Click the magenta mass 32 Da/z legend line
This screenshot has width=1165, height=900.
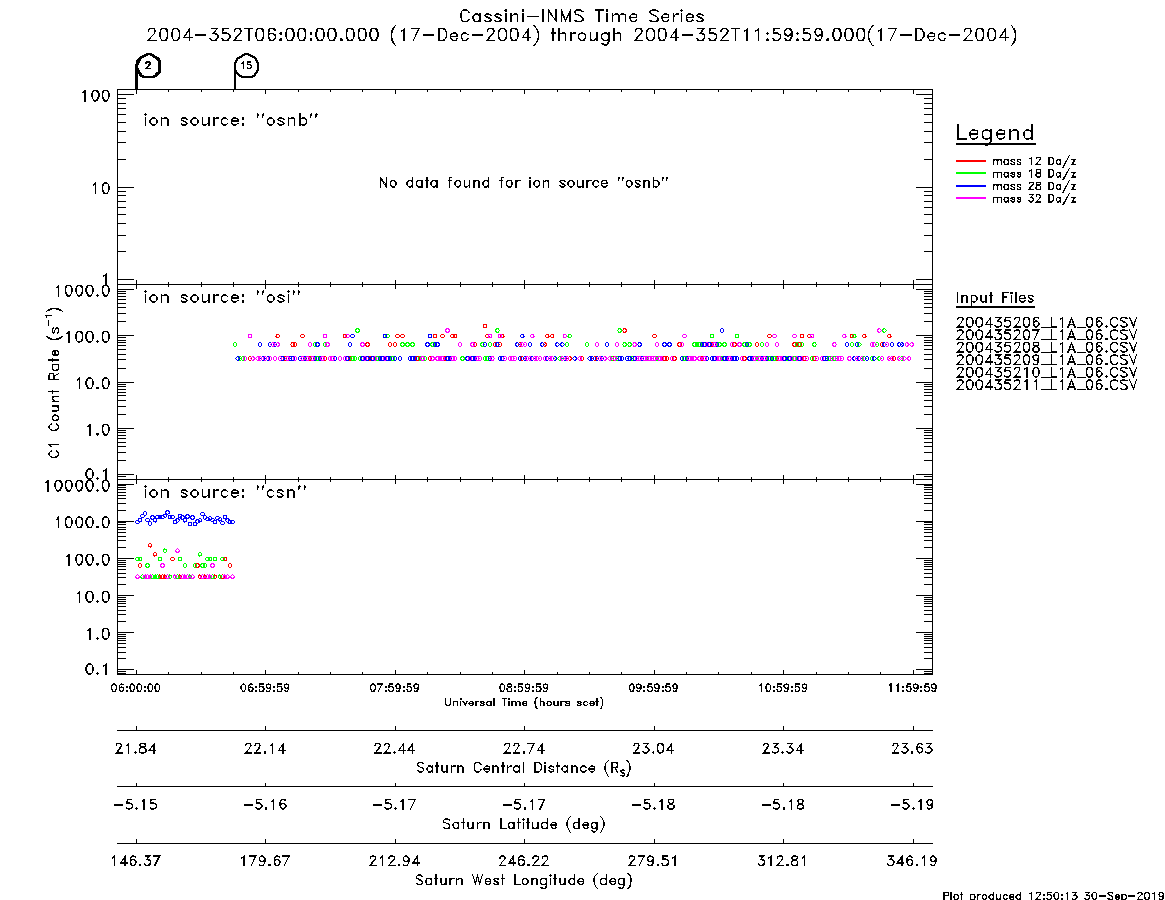(970, 199)
